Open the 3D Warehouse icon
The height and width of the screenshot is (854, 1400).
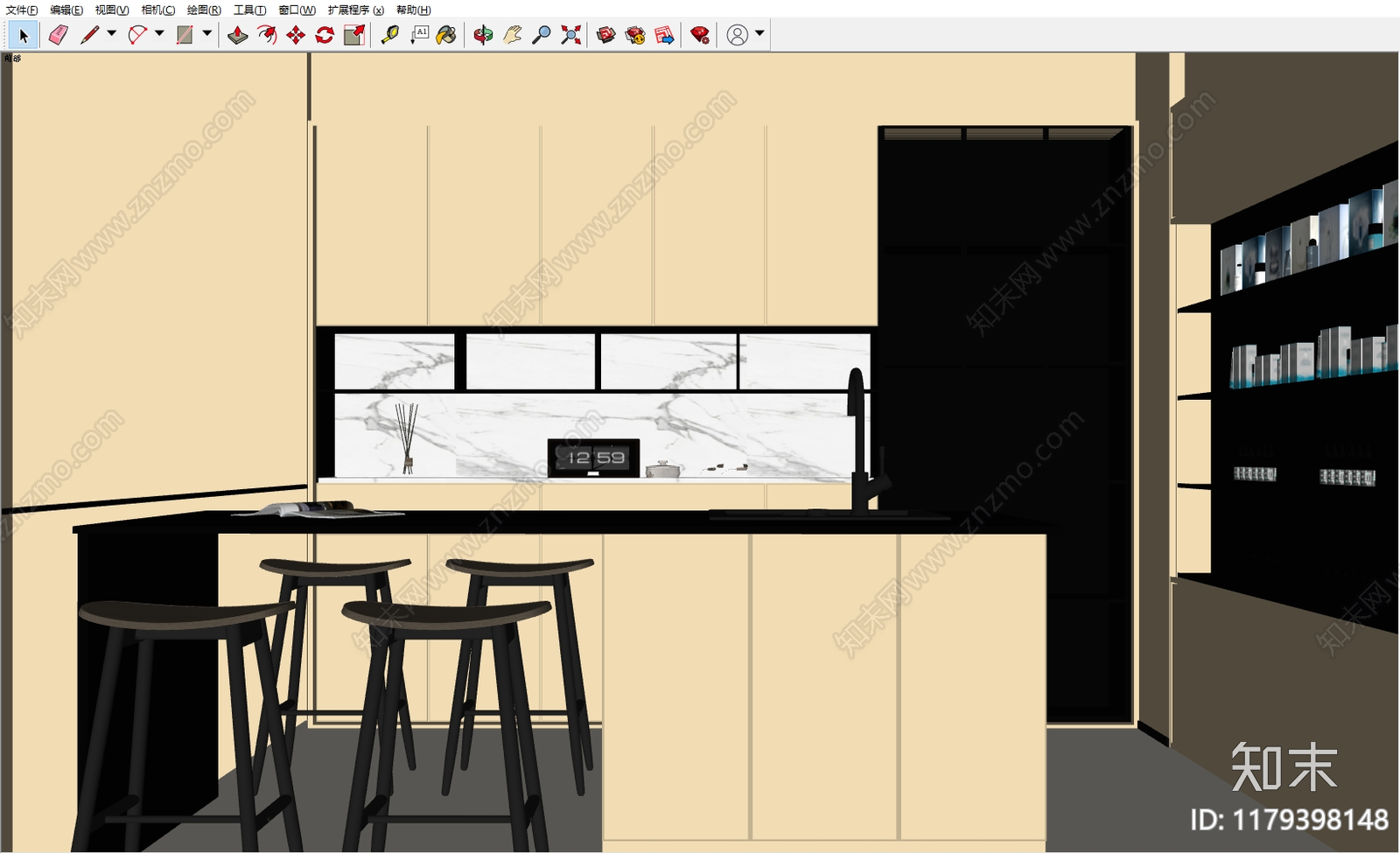pos(606,35)
